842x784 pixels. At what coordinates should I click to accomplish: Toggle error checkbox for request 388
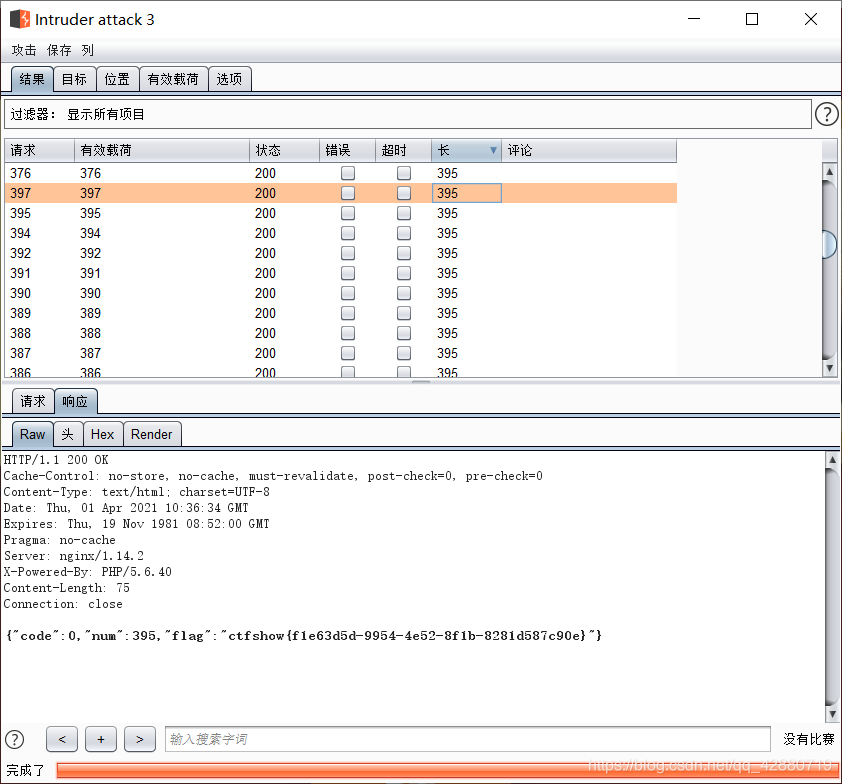coord(348,333)
